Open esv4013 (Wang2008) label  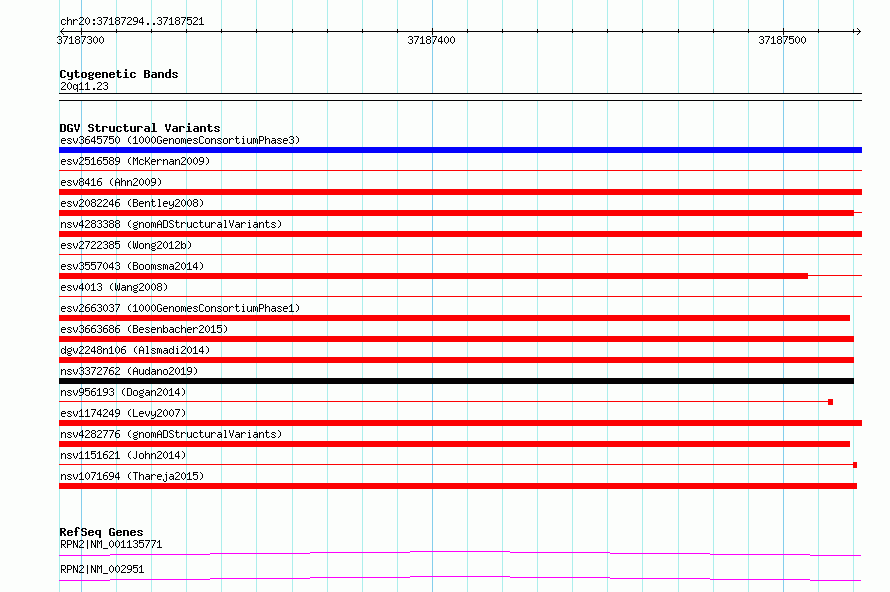pyautogui.click(x=114, y=287)
